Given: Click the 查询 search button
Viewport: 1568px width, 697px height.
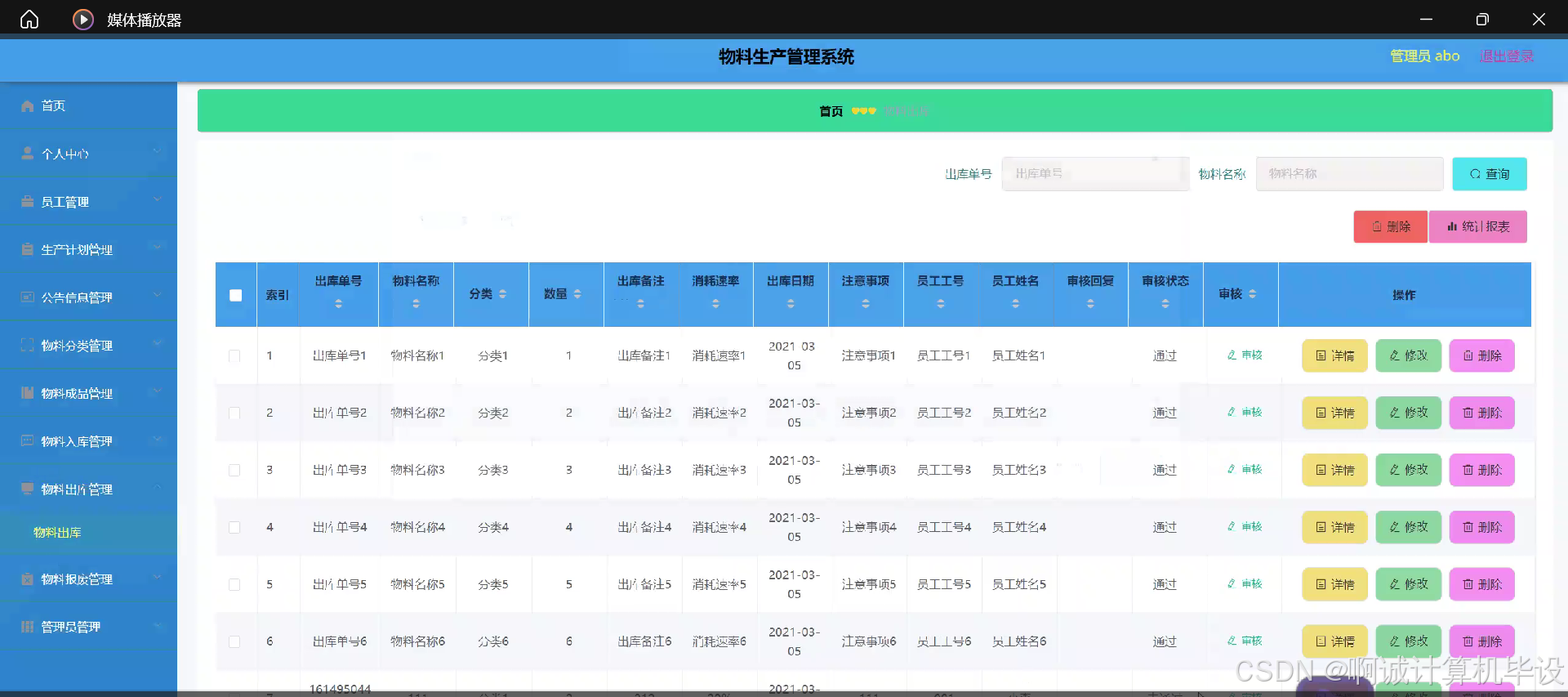Looking at the screenshot, I should 1490,174.
